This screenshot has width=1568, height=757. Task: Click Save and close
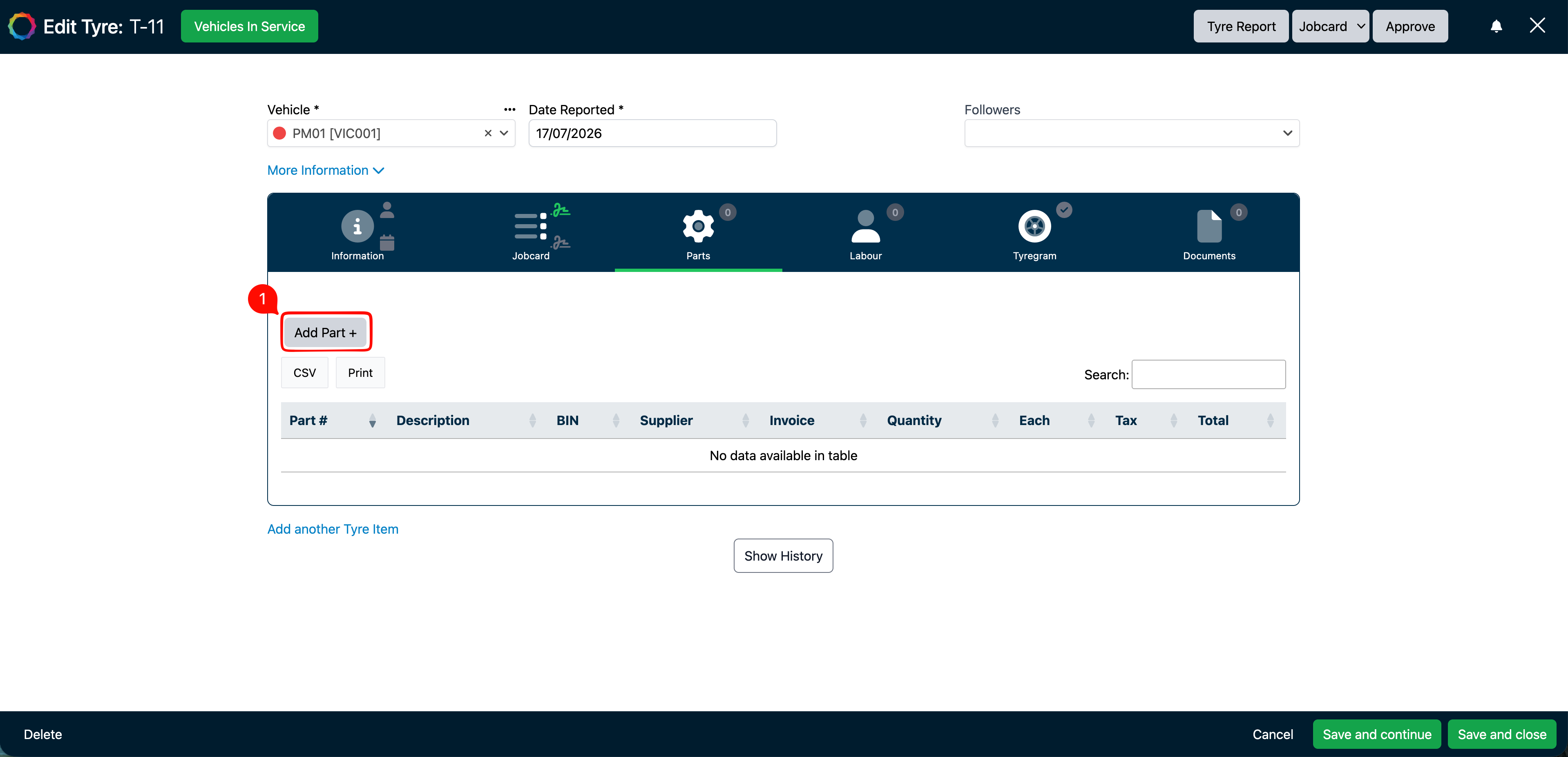click(x=1502, y=734)
